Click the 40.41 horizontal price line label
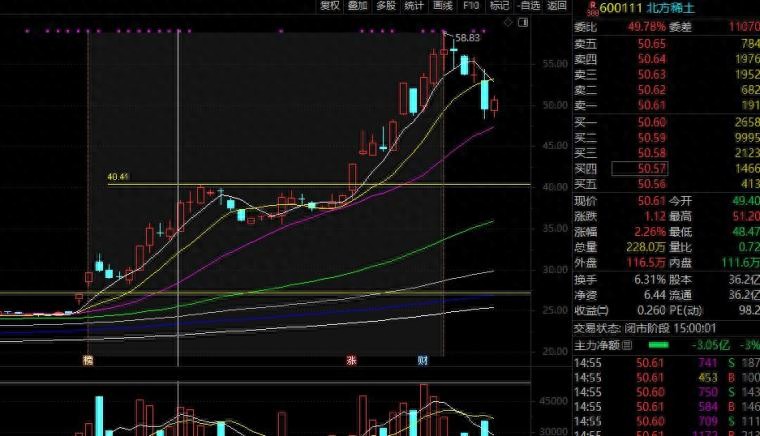760x436 pixels. 118,178
